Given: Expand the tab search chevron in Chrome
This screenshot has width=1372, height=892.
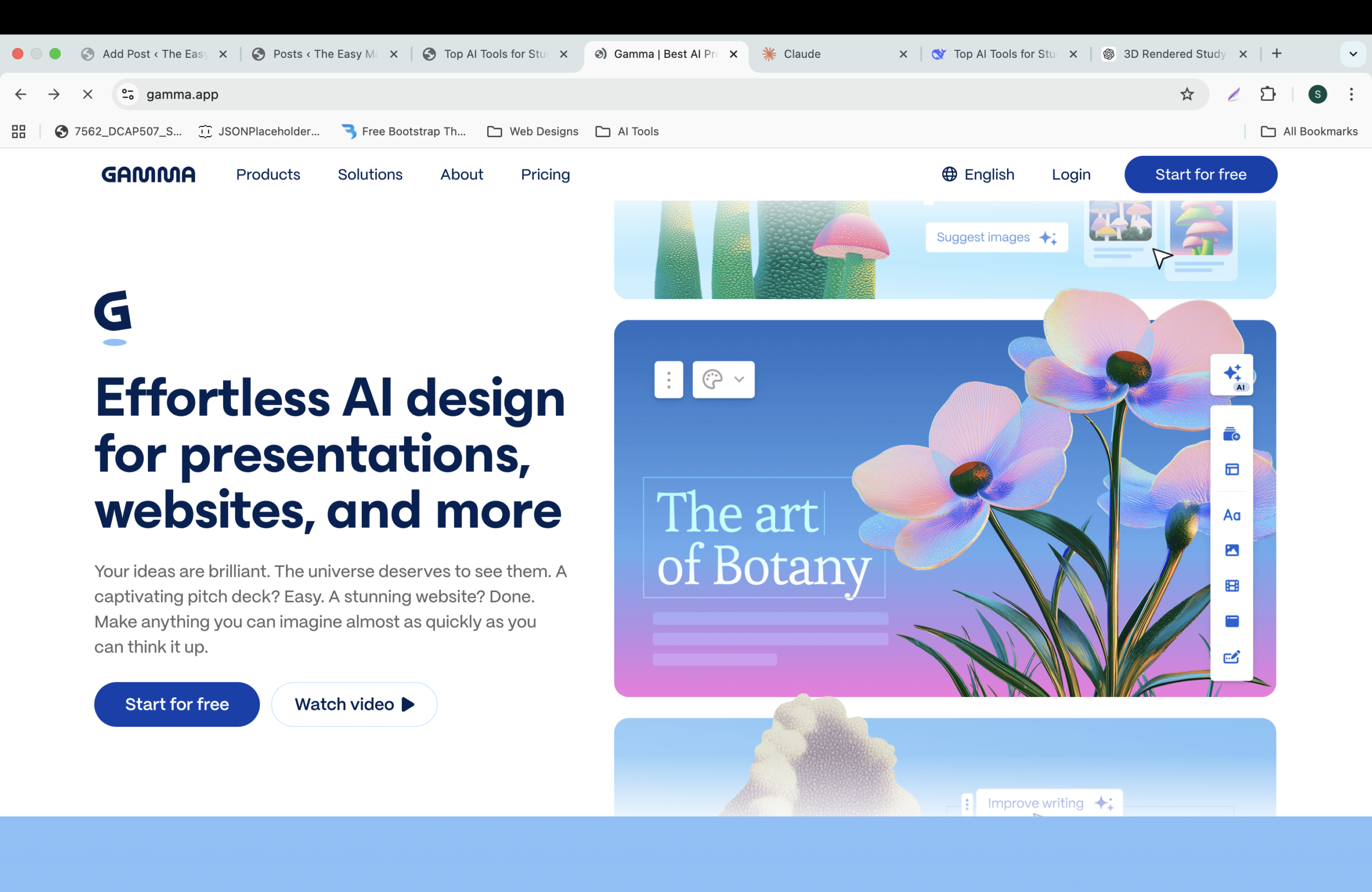Looking at the screenshot, I should tap(1352, 54).
